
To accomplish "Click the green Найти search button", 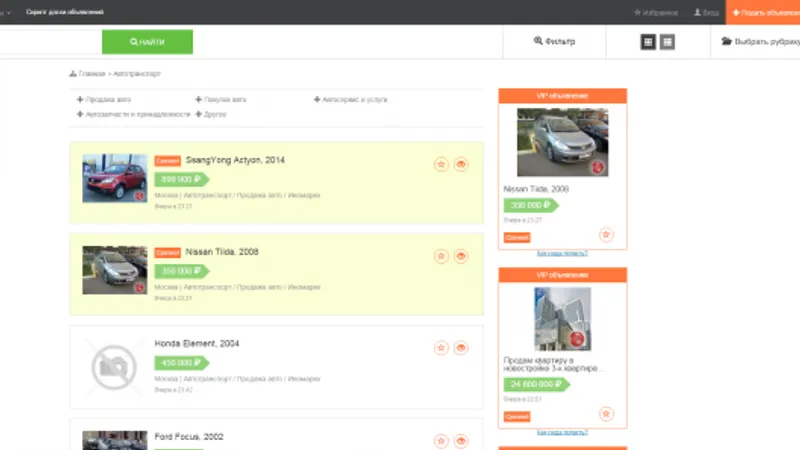I will [147, 42].
